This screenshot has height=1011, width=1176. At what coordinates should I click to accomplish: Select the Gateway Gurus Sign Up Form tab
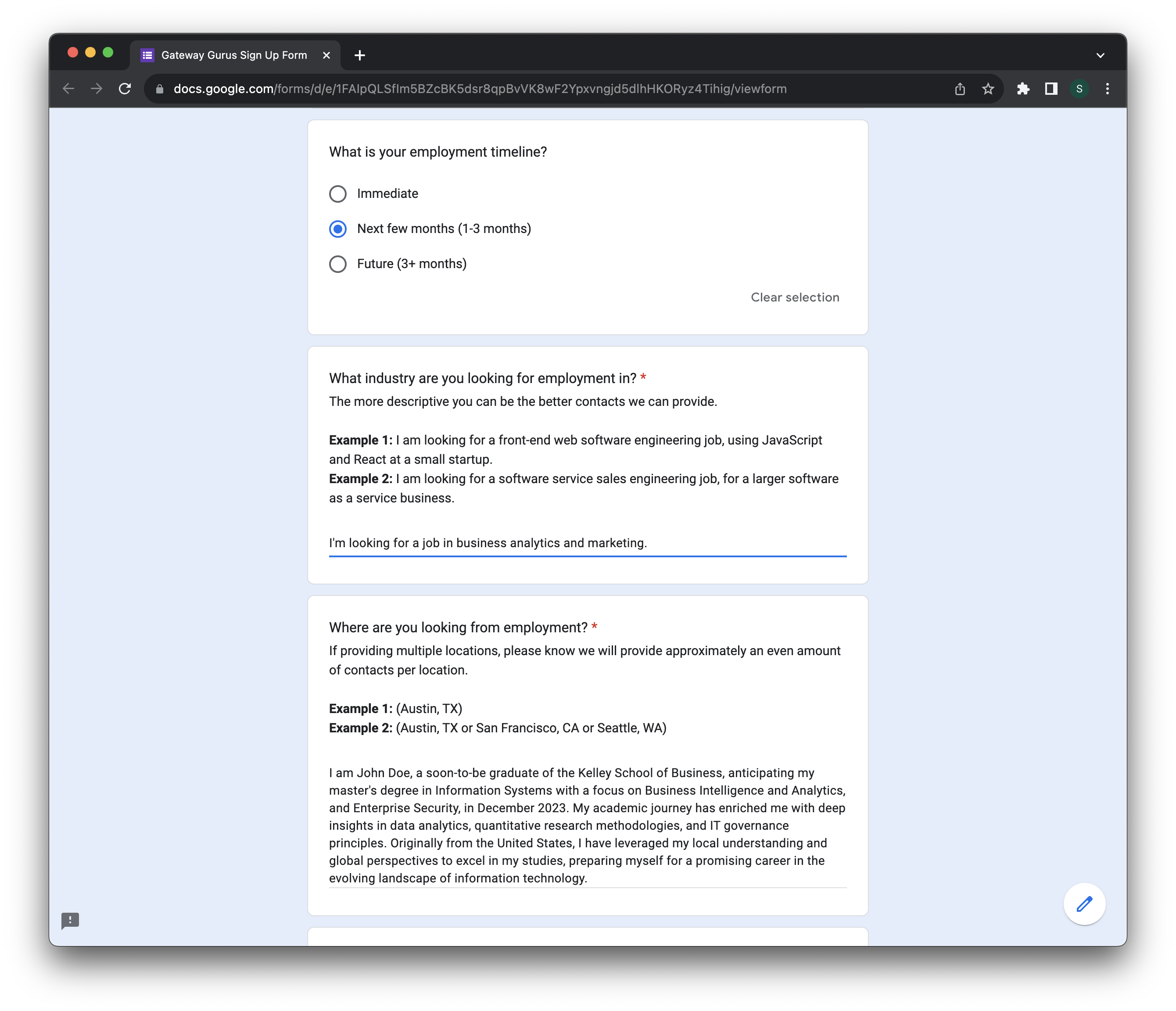pyautogui.click(x=234, y=55)
